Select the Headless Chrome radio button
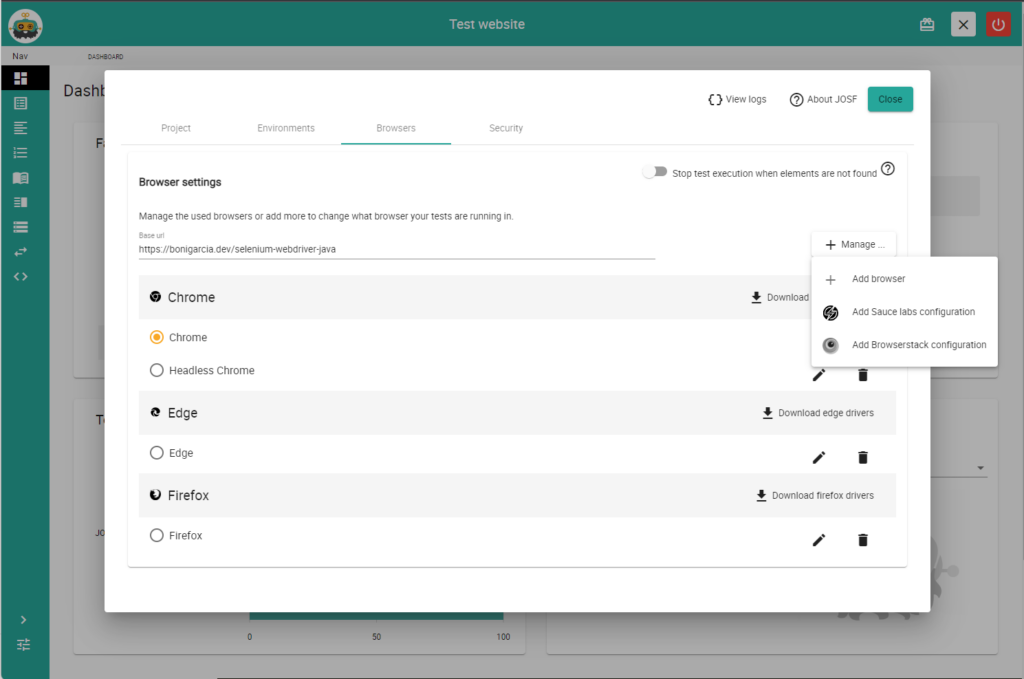1024x679 pixels. click(156, 370)
